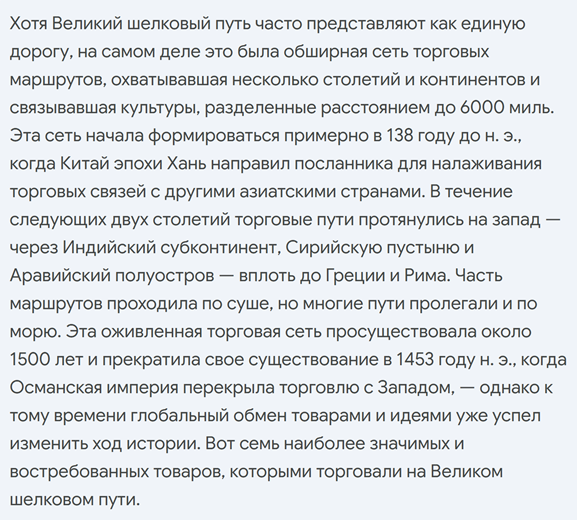
Task: Click the word "глобальный"
Action: (180, 415)
